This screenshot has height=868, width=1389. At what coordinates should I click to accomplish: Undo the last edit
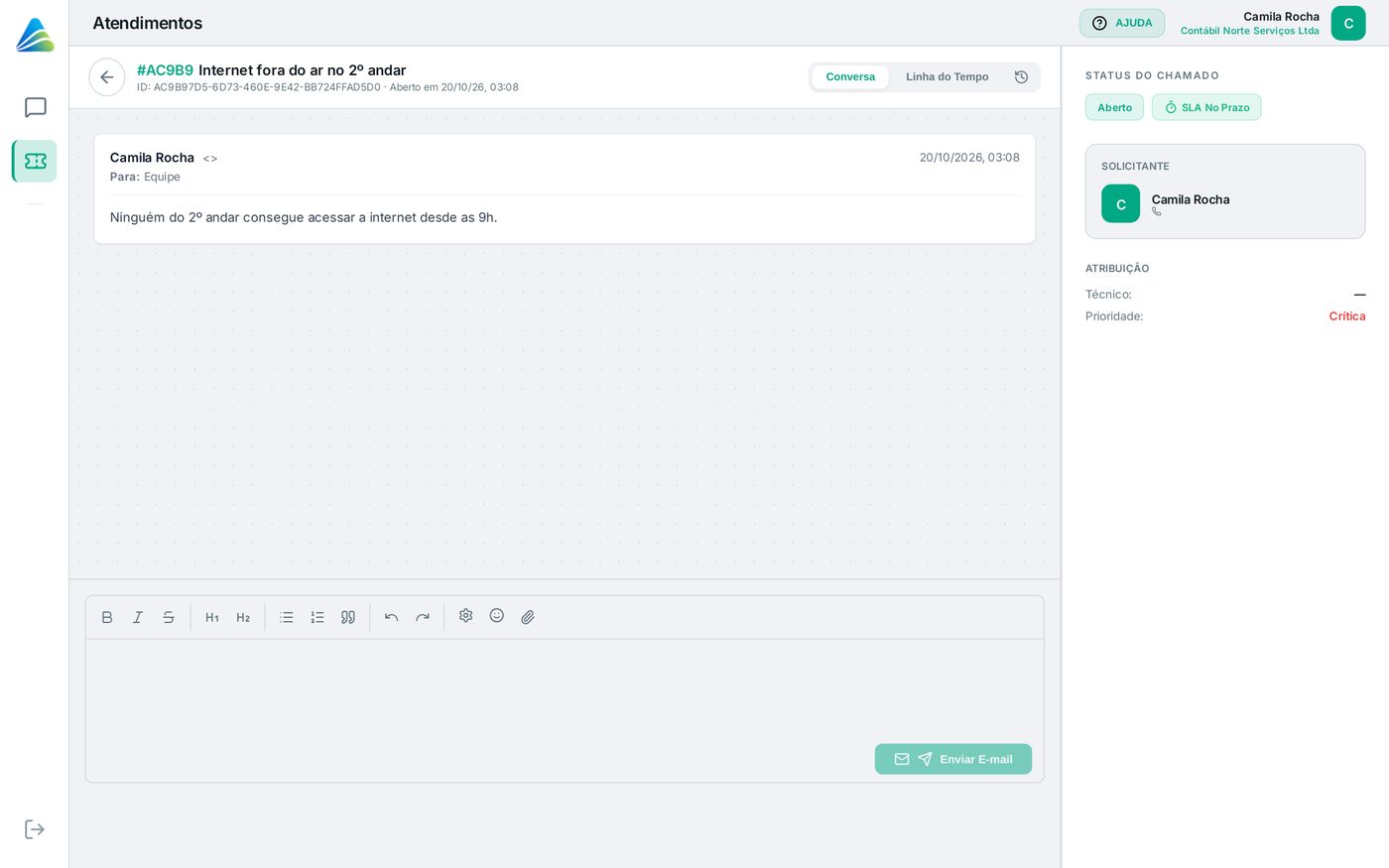point(392,617)
